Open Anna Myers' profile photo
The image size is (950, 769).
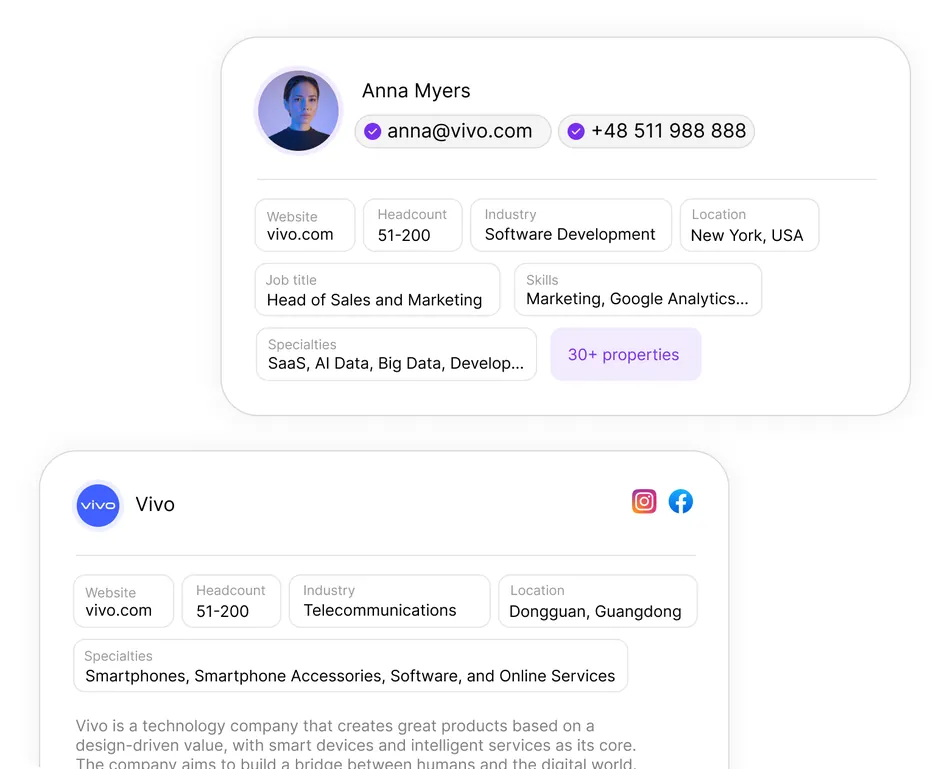point(298,111)
